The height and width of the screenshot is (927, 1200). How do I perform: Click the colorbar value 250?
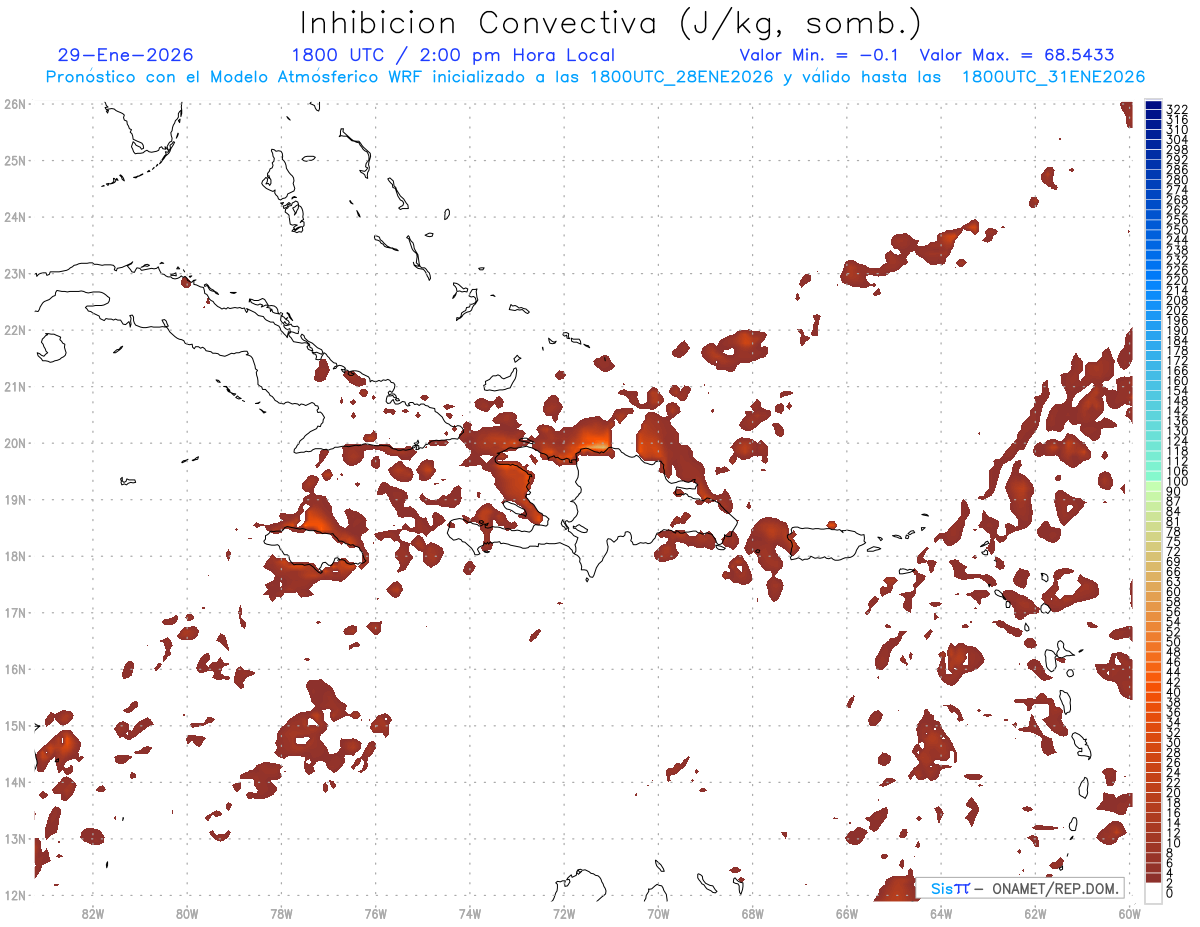(x=1176, y=230)
